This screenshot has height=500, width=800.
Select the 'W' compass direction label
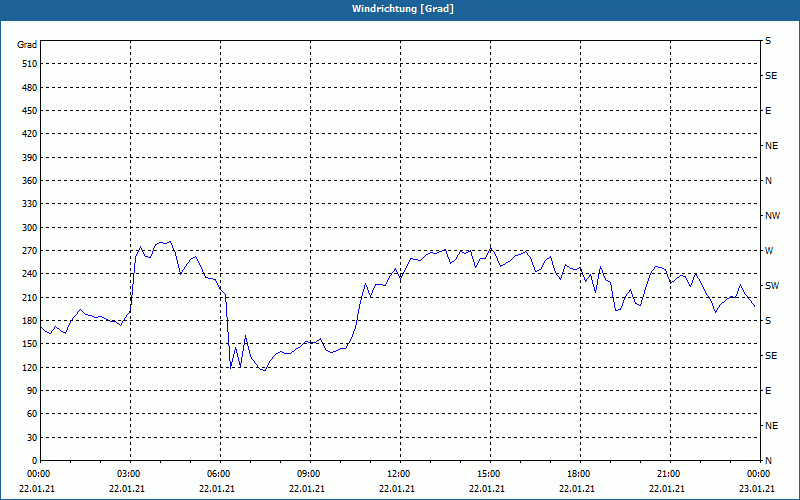[769, 251]
